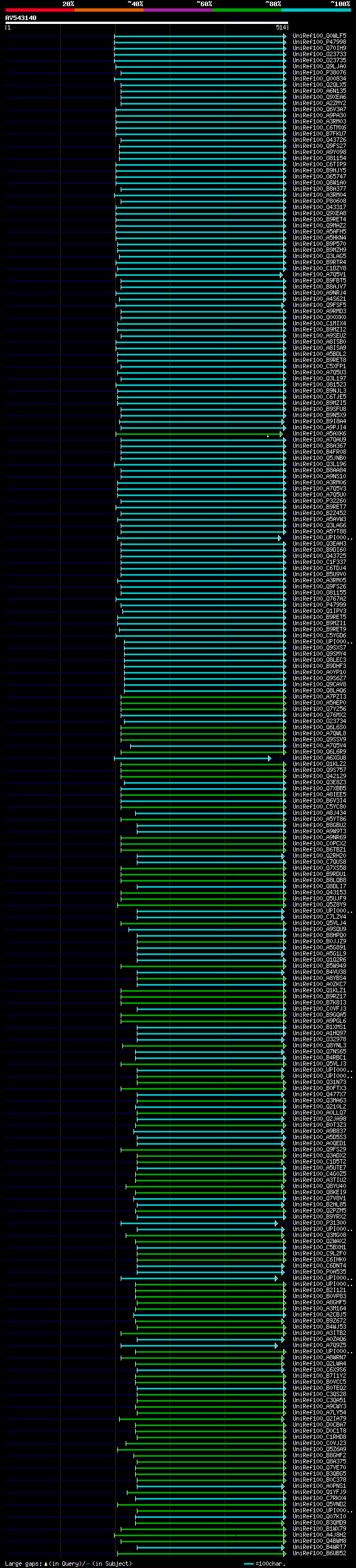The height and width of the screenshot is (1568, 356).
Task: Click the orange ~40% identity legend bar
Action: [x=109, y=10]
